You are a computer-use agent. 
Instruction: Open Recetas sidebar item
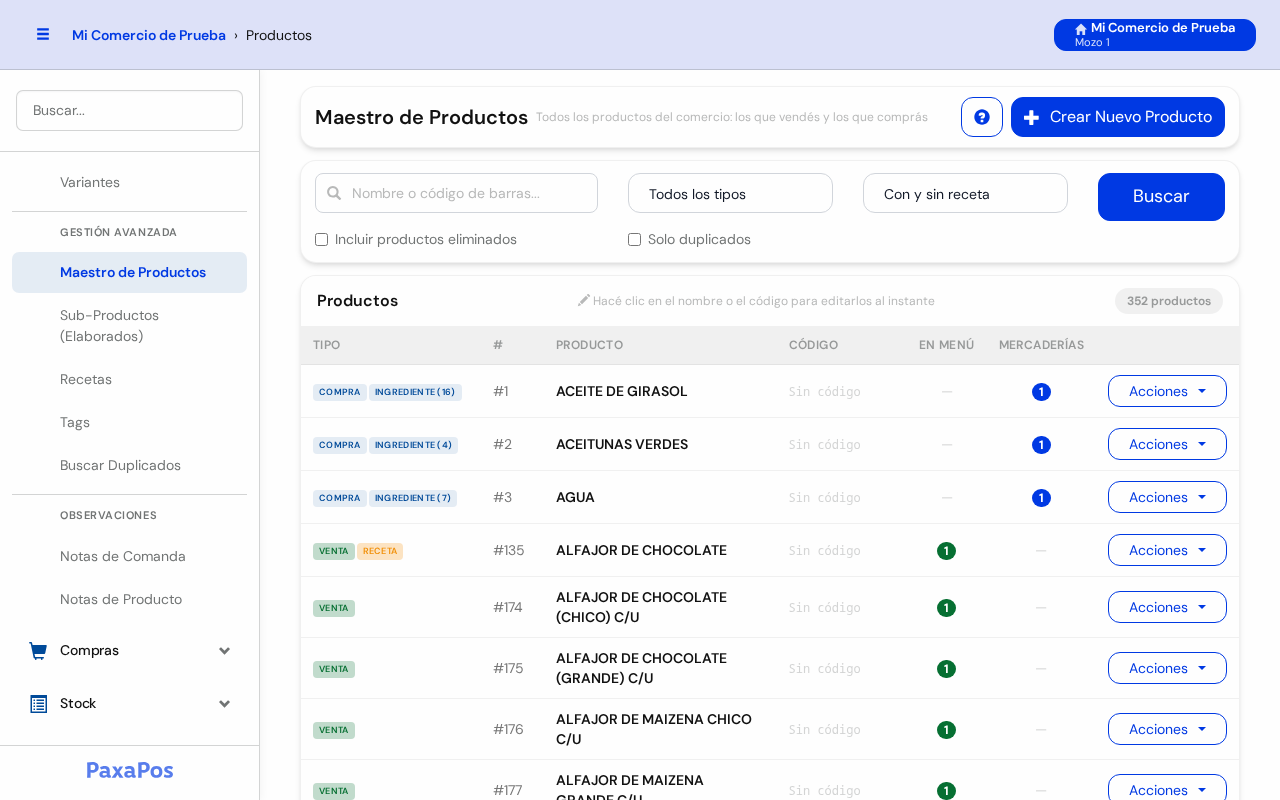[130, 379]
